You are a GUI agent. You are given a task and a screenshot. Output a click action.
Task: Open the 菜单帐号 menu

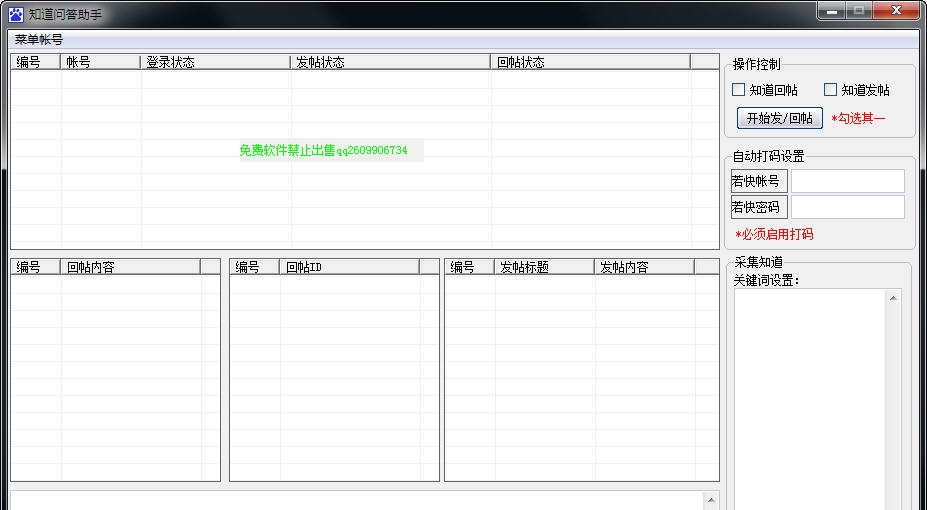tap(38, 40)
